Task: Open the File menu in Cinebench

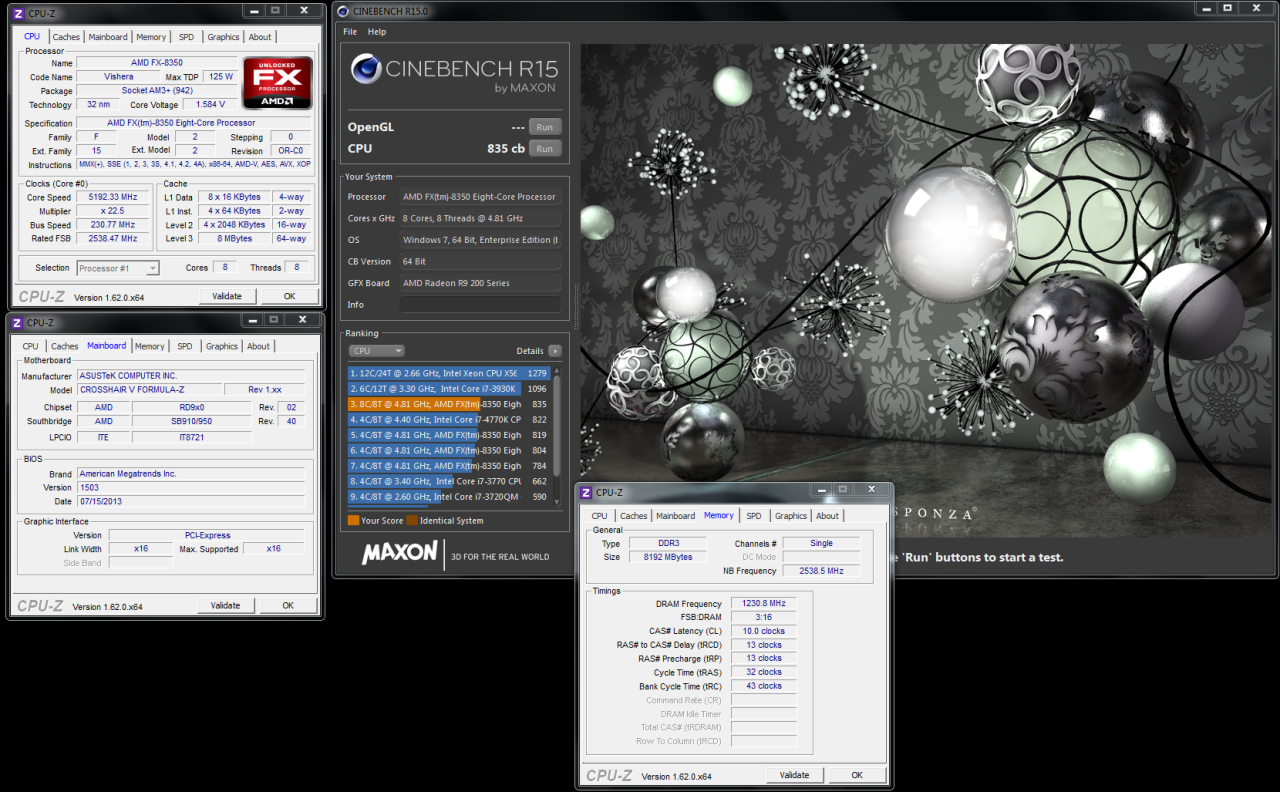Action: click(350, 32)
